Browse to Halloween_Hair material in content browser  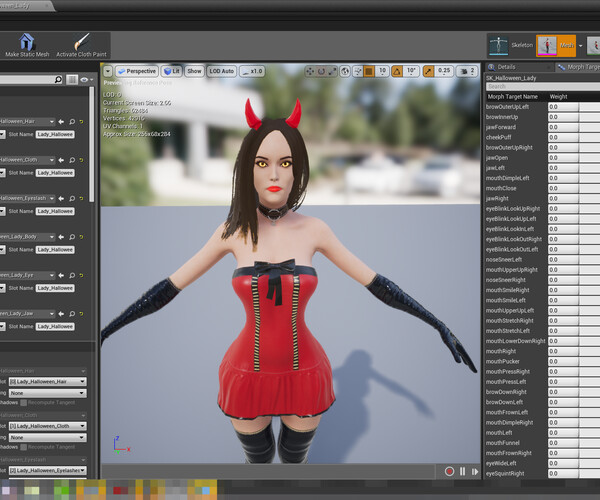click(72, 122)
